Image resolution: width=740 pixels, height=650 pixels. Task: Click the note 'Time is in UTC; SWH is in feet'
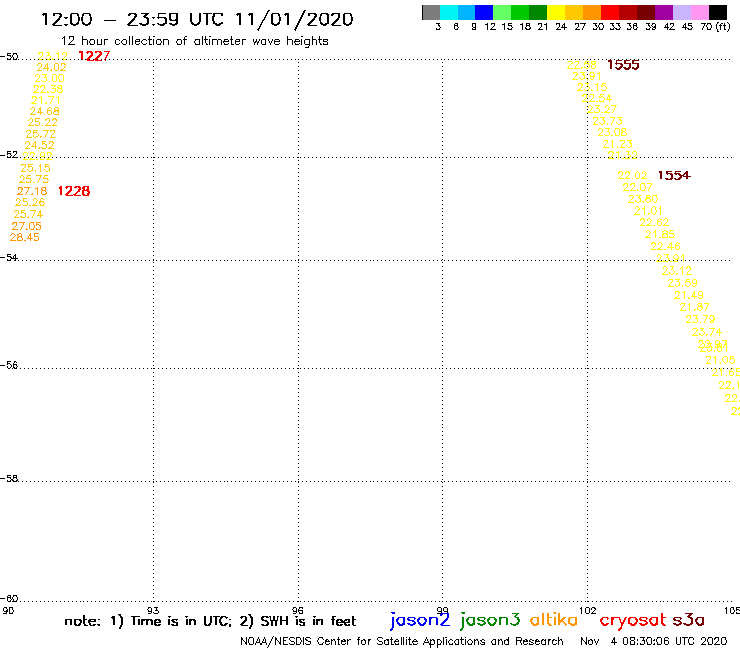click(x=210, y=621)
